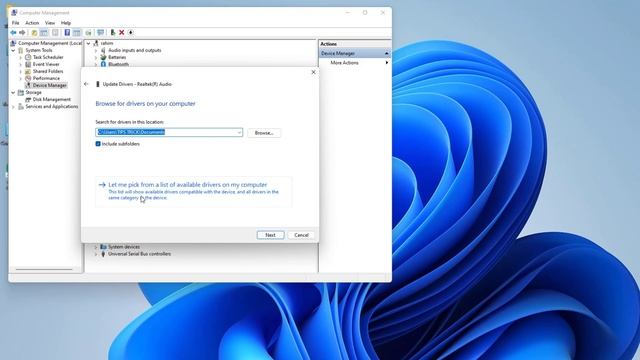Viewport: 640px width, 360px height.
Task: Click the console tree horizontal scrollbar
Action: pos(44,269)
